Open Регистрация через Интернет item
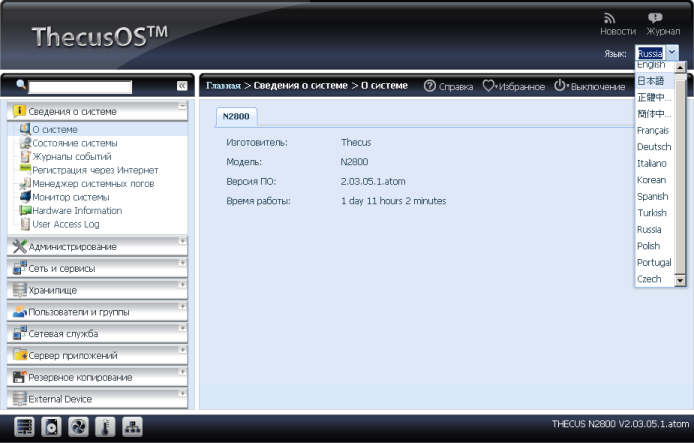Image resolution: width=694 pixels, height=443 pixels. coord(95,170)
